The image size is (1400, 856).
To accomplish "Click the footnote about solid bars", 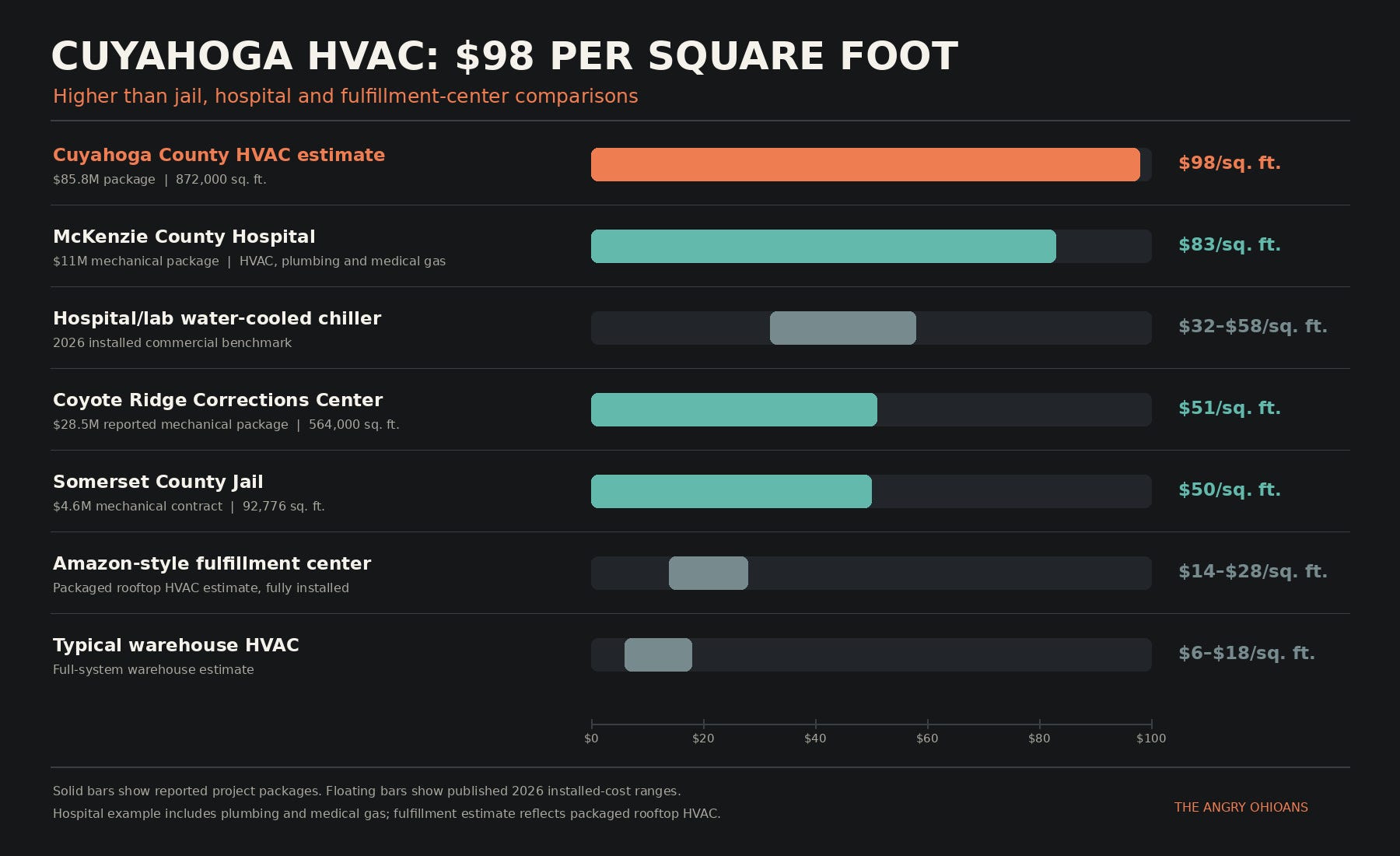I will click(366, 791).
